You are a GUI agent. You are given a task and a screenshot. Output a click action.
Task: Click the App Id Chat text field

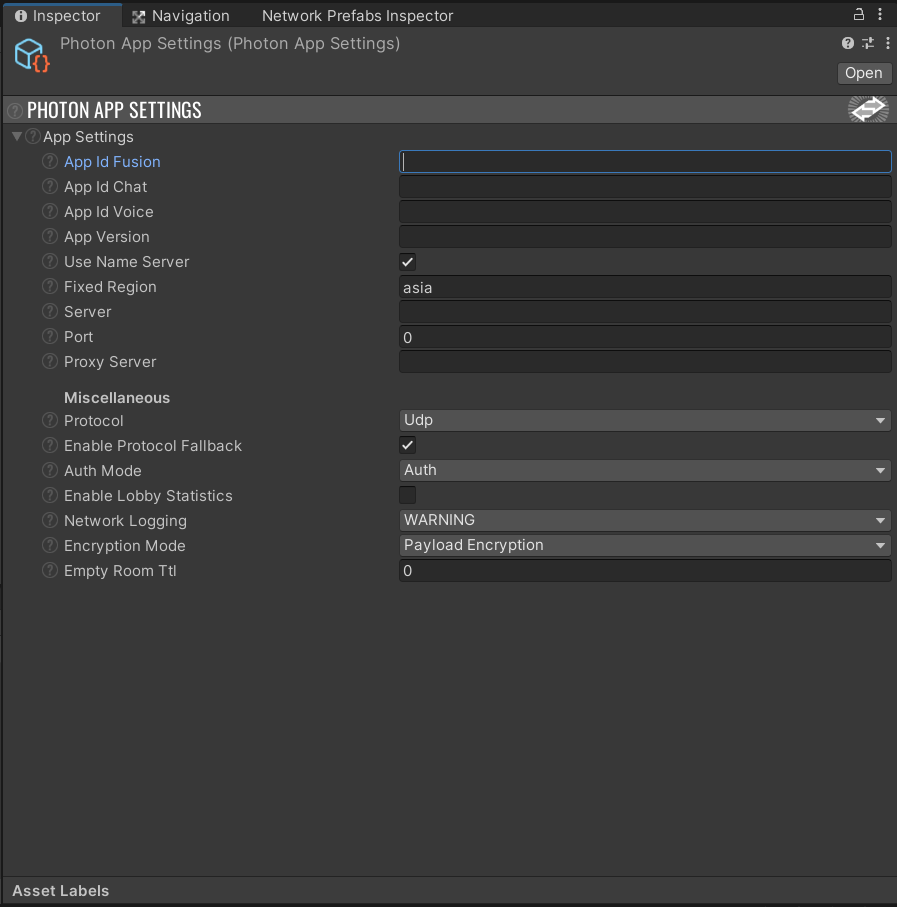(x=645, y=187)
